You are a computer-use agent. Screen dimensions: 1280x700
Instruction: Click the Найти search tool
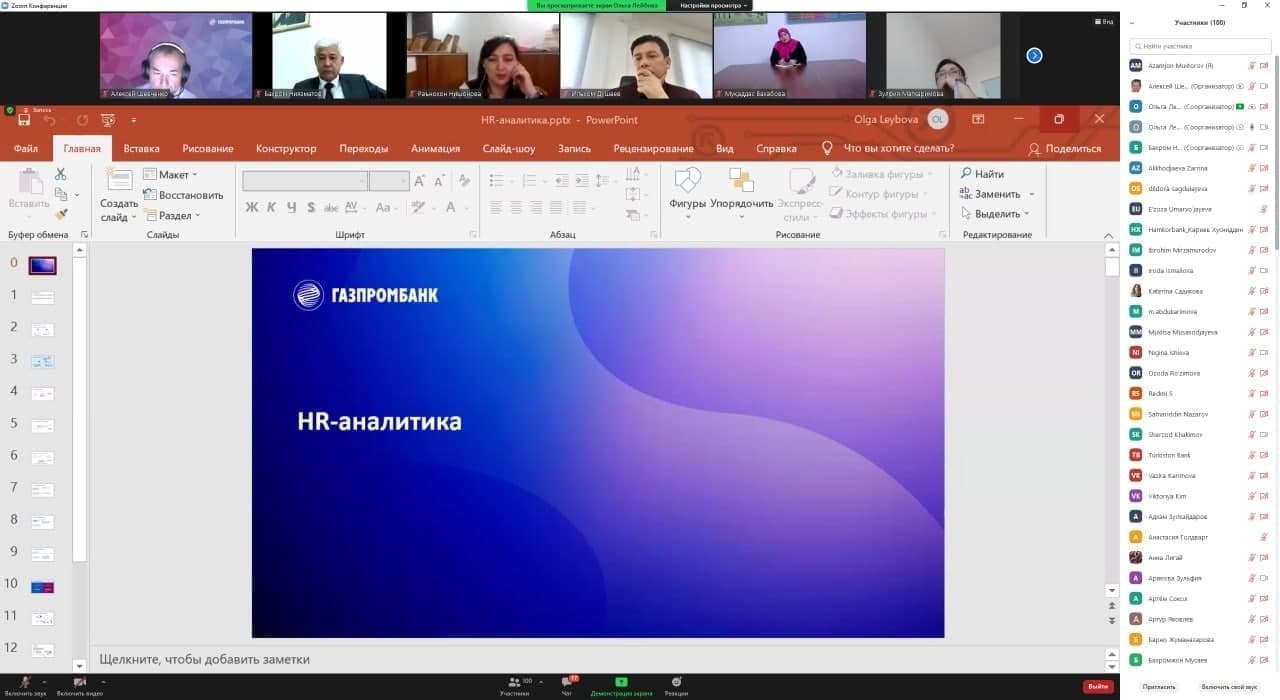pos(981,174)
